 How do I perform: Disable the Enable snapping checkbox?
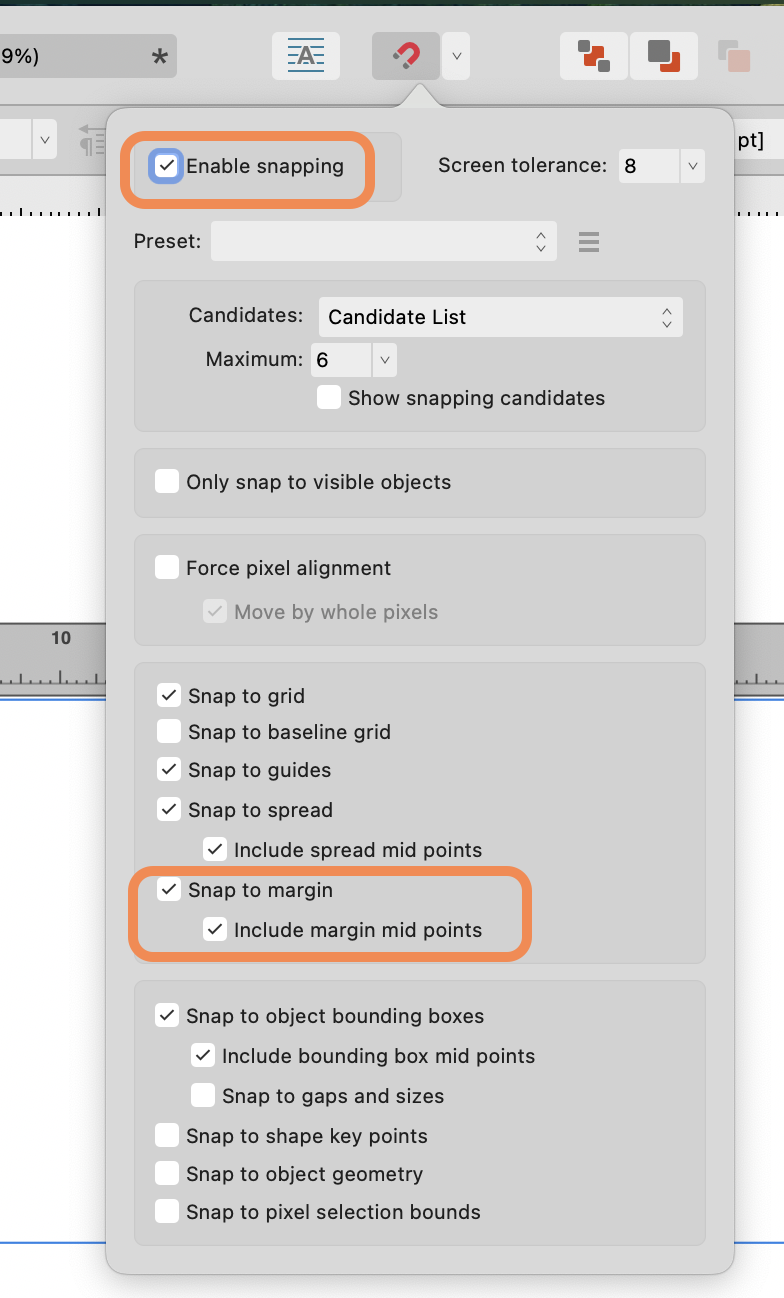click(166, 166)
